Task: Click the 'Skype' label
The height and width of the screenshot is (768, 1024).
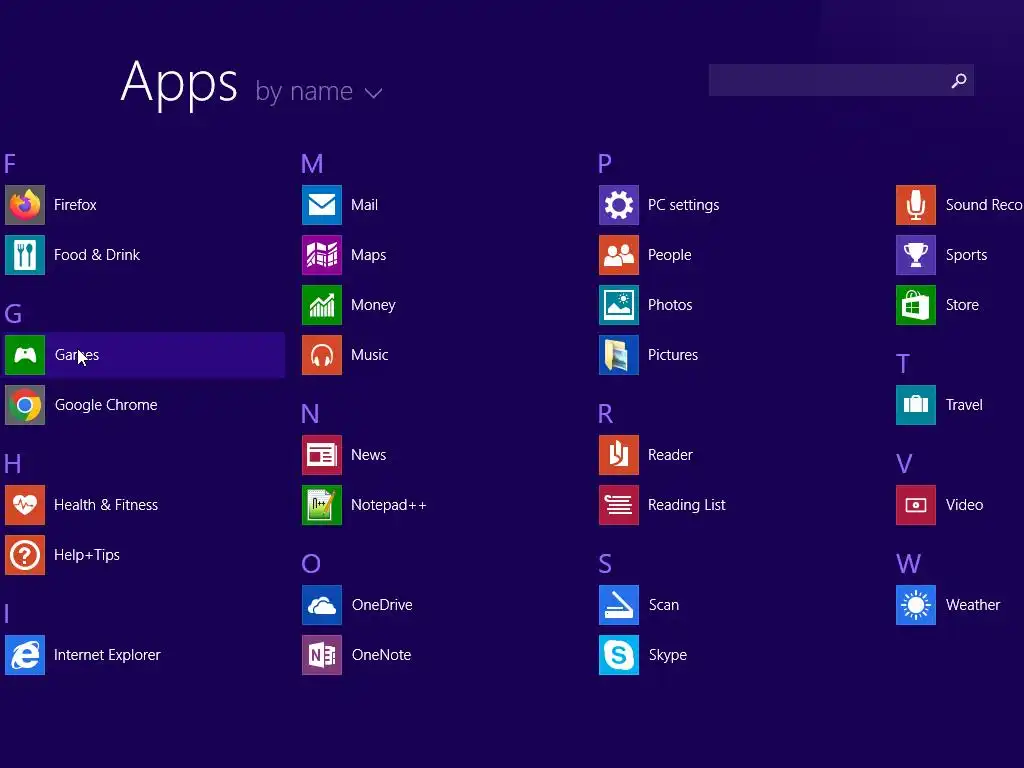Action: click(x=667, y=655)
